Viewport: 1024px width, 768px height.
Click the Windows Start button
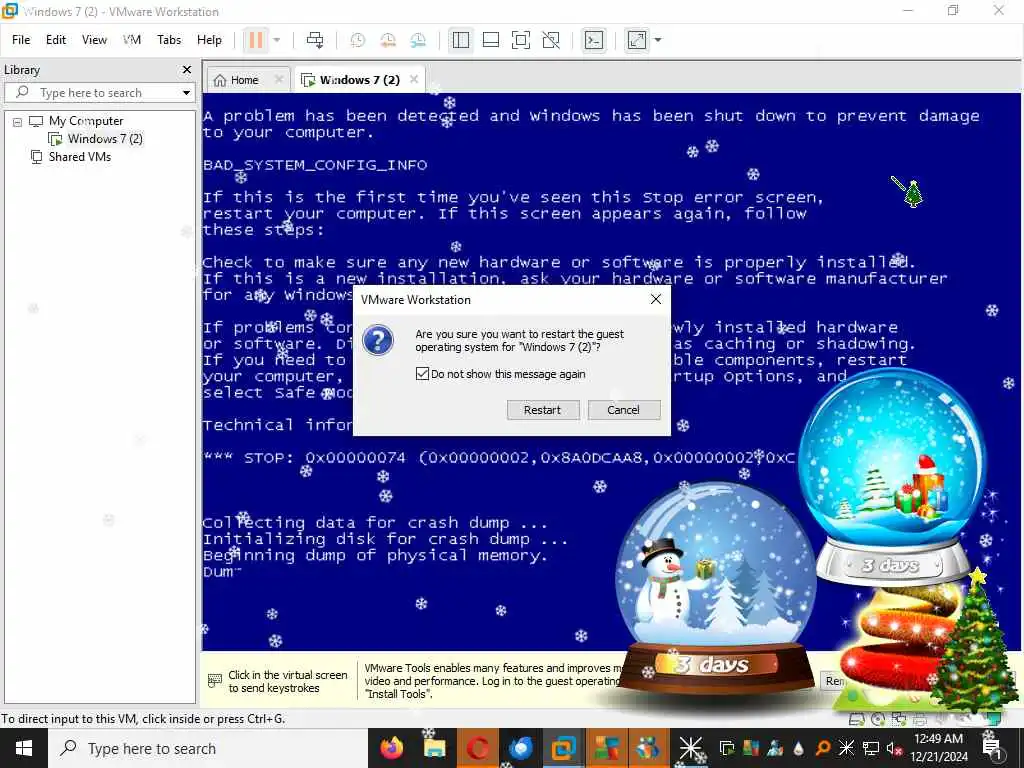click(x=24, y=748)
